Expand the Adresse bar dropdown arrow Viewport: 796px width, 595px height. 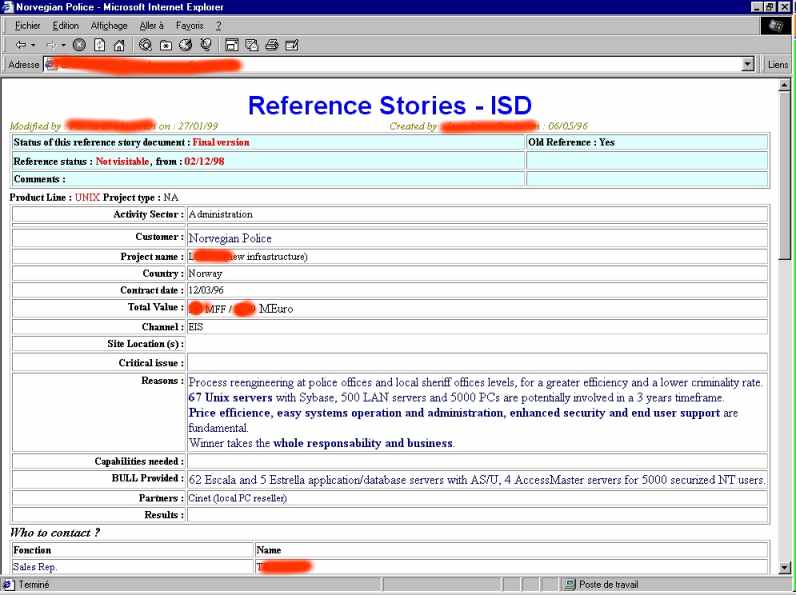pos(747,64)
